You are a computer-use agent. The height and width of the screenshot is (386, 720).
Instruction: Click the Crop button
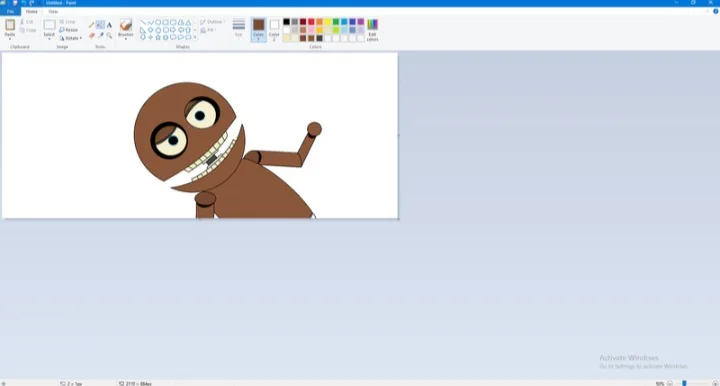pyautogui.click(x=67, y=22)
